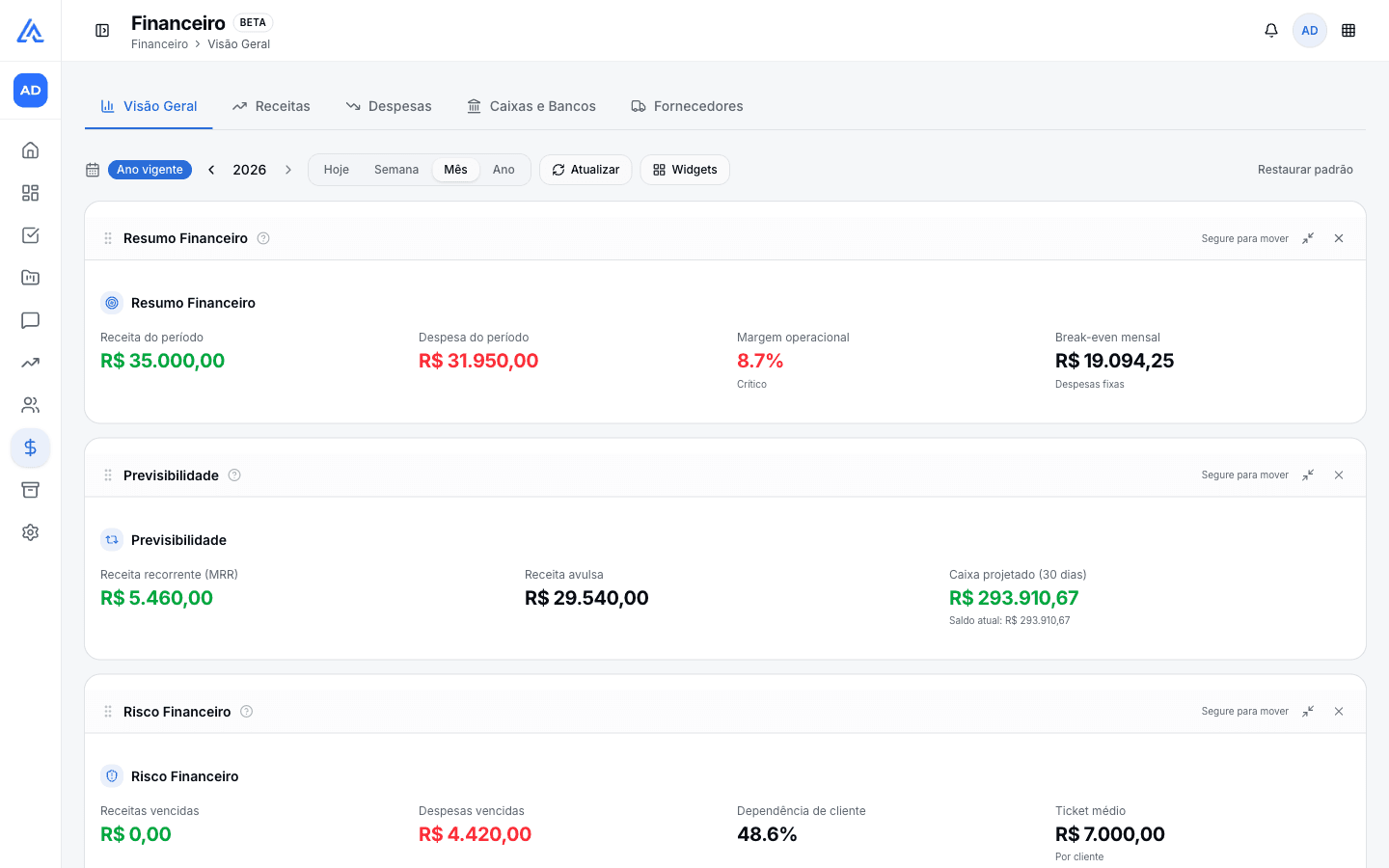Go to previous year before 2026
The image size is (1389, 868).
tap(211, 170)
